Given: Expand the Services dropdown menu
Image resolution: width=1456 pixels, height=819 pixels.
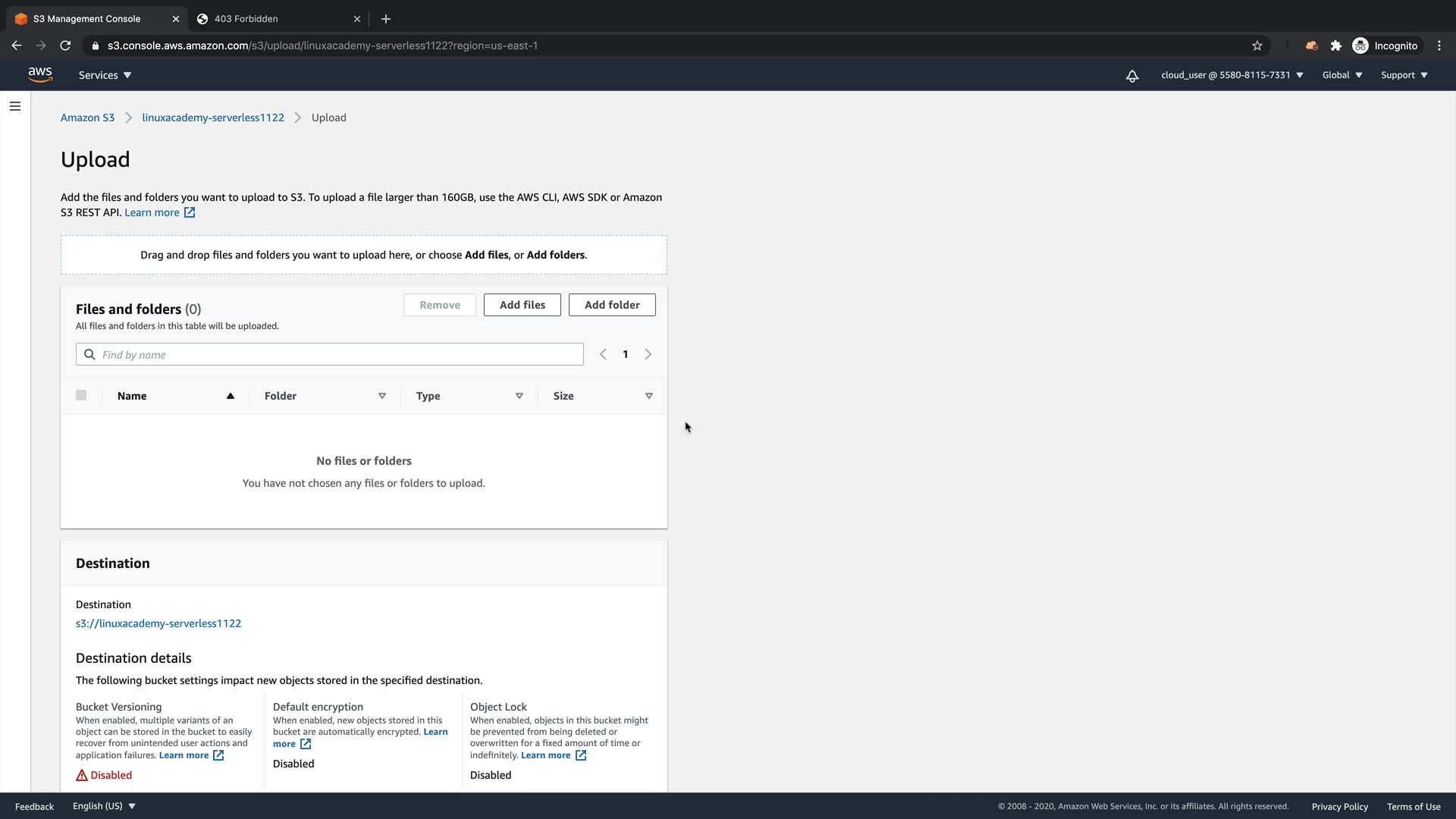Looking at the screenshot, I should tap(105, 75).
